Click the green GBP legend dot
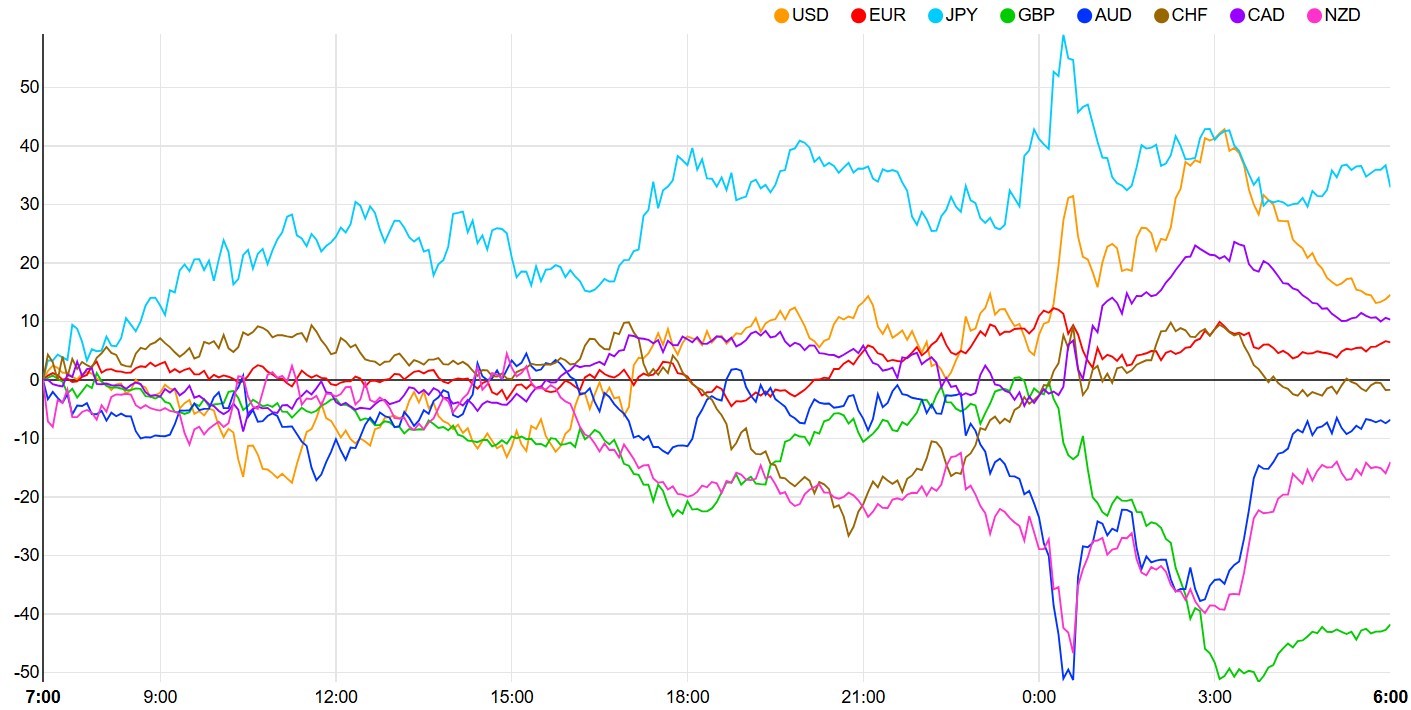This screenshot has width=1411, height=710. point(1008,15)
